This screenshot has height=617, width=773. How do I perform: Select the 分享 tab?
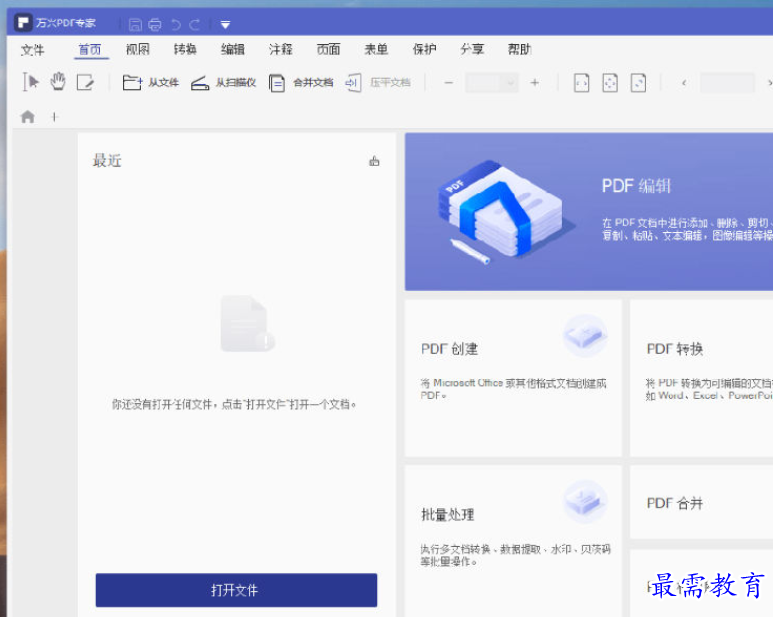tap(472, 49)
